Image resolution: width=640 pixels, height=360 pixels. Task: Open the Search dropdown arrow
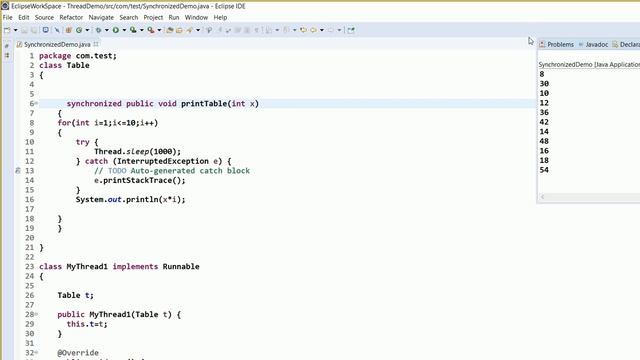coord(198,30)
